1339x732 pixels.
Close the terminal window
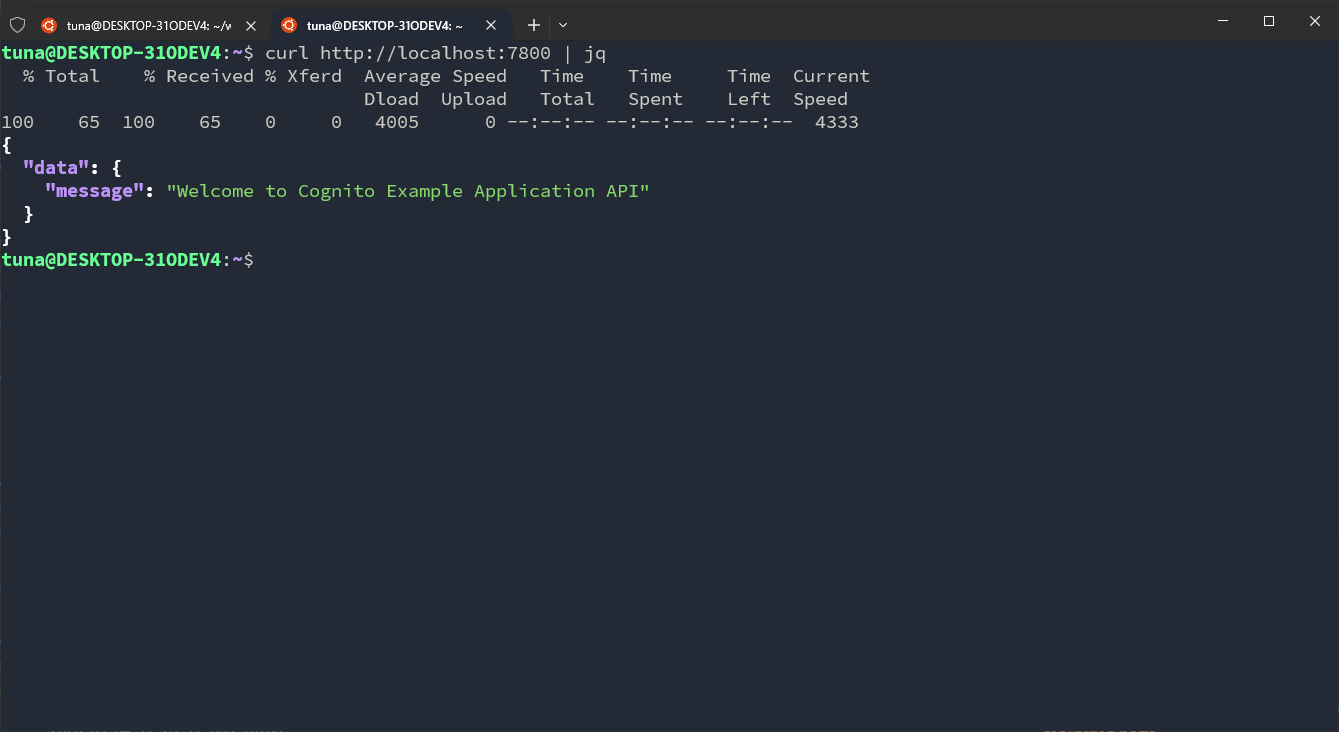1314,21
